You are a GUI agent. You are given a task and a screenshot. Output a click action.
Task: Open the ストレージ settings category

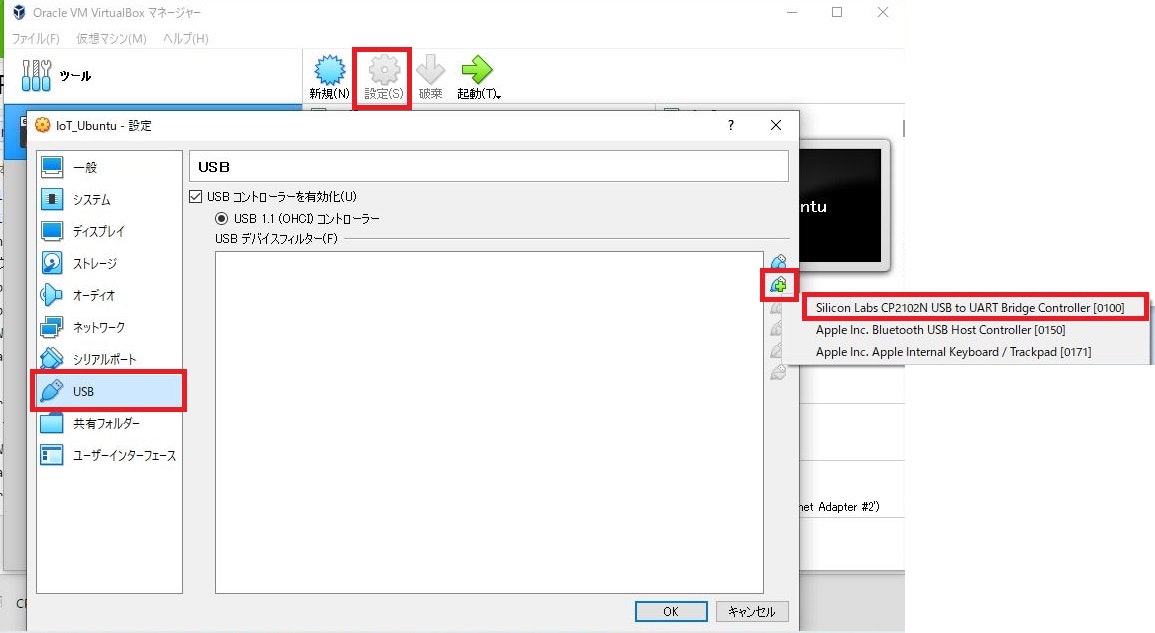point(109,264)
